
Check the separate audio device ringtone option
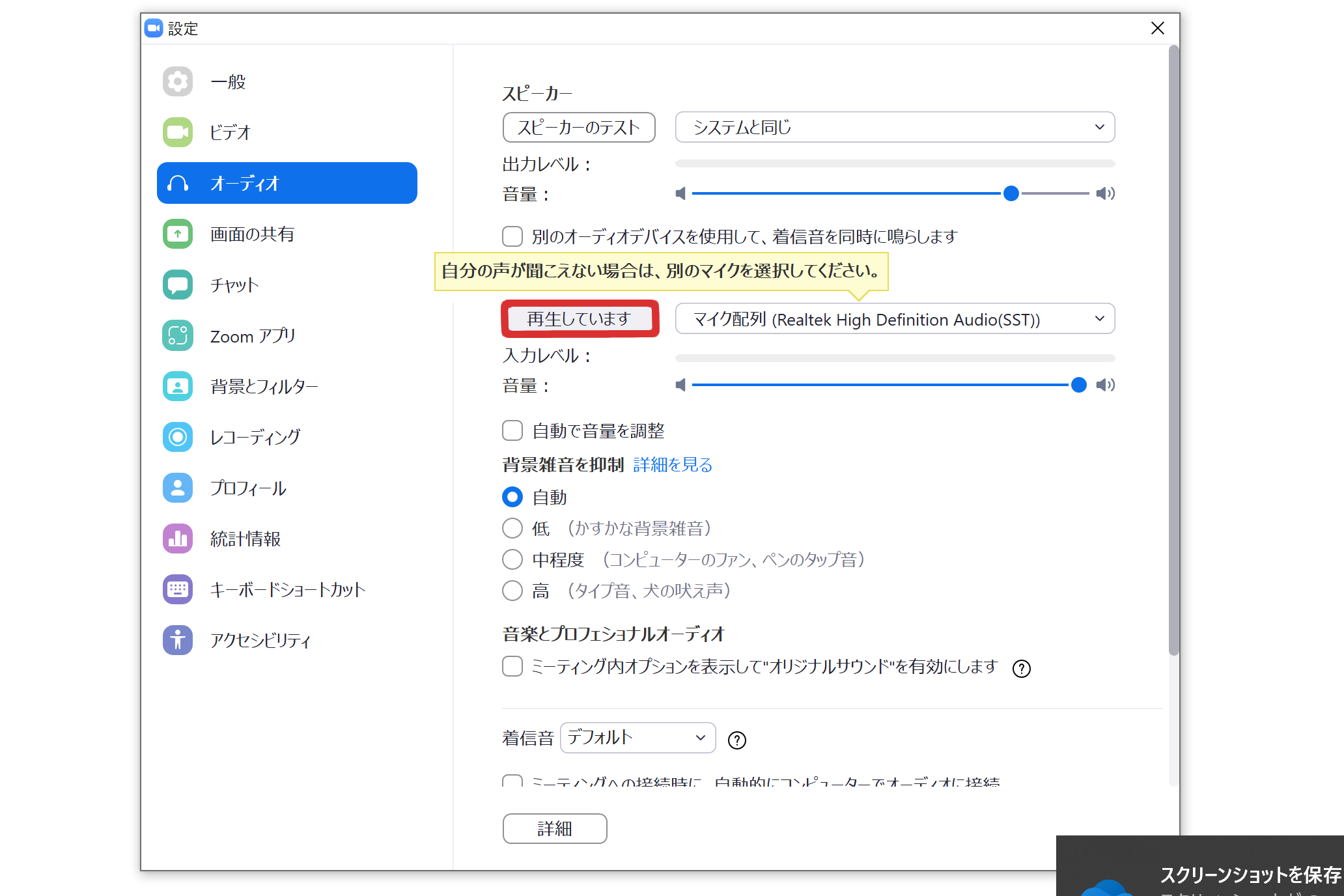(512, 236)
